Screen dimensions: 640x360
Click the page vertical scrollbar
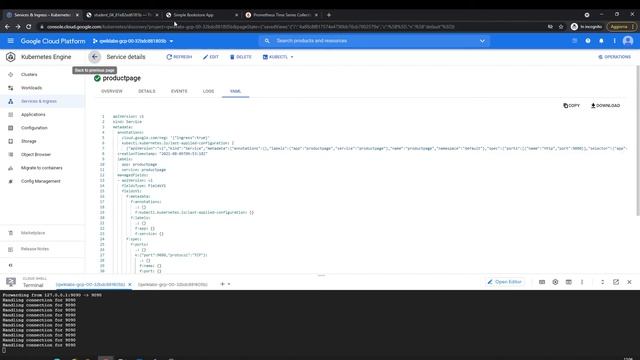pyautogui.click(x=638, y=141)
